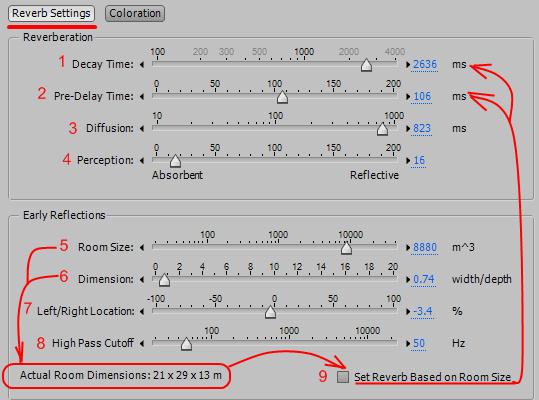
Task: Click the Decay Time increase arrow
Action: tap(408, 64)
